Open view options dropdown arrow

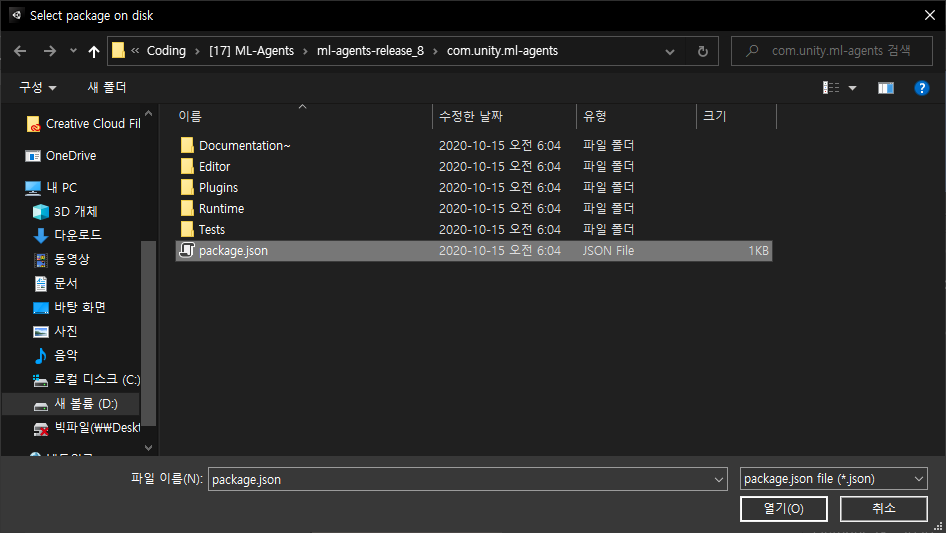[x=852, y=88]
